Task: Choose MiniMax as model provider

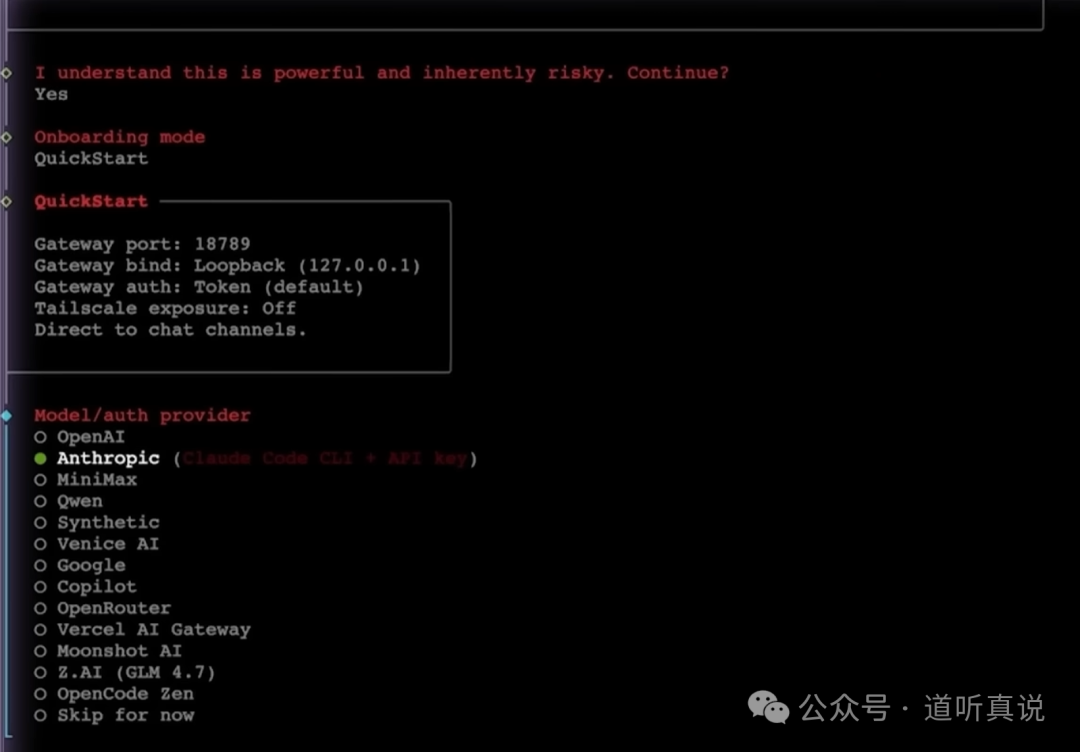Action: pos(86,479)
